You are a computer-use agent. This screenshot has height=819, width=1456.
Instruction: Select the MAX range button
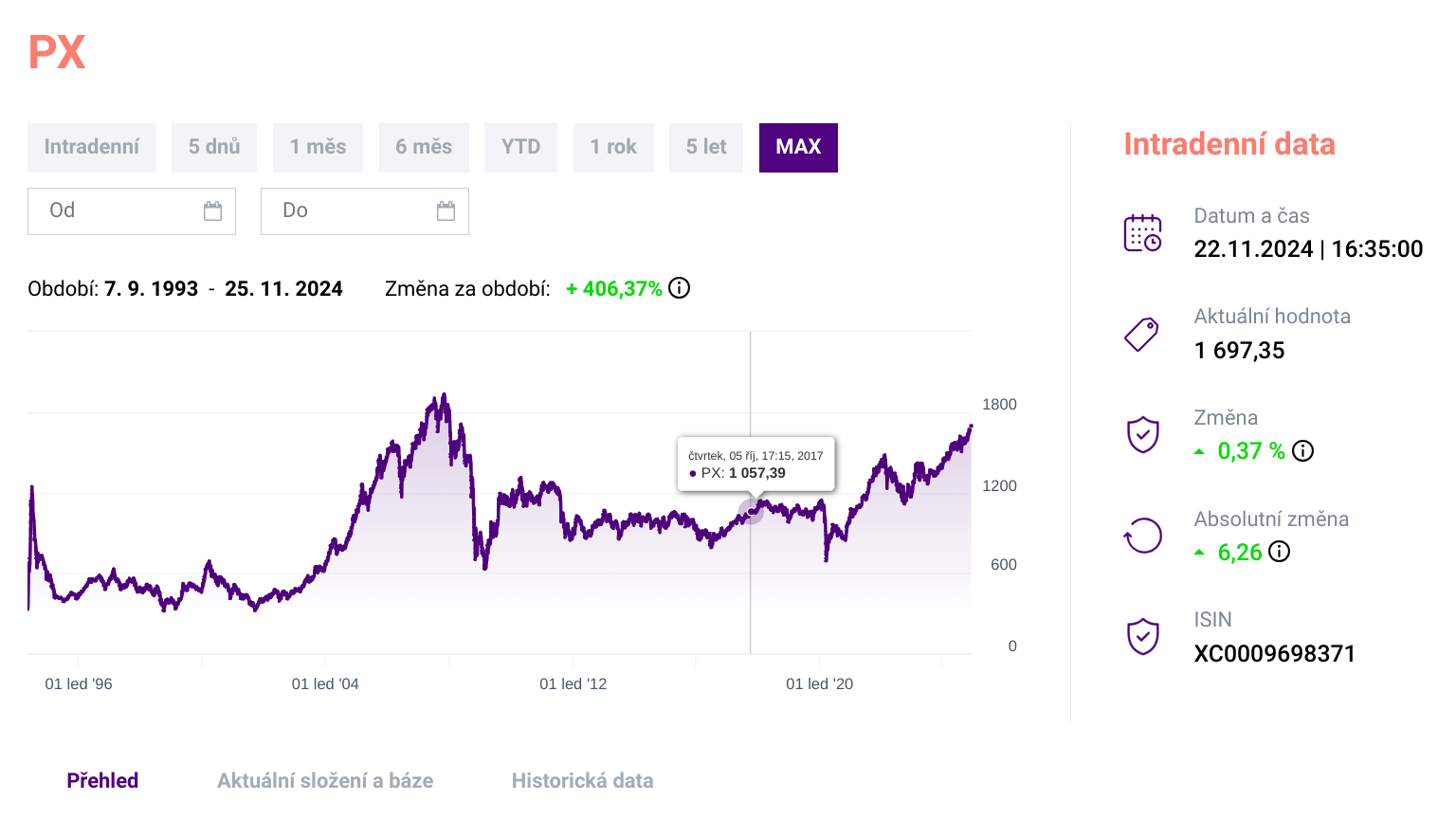click(798, 148)
